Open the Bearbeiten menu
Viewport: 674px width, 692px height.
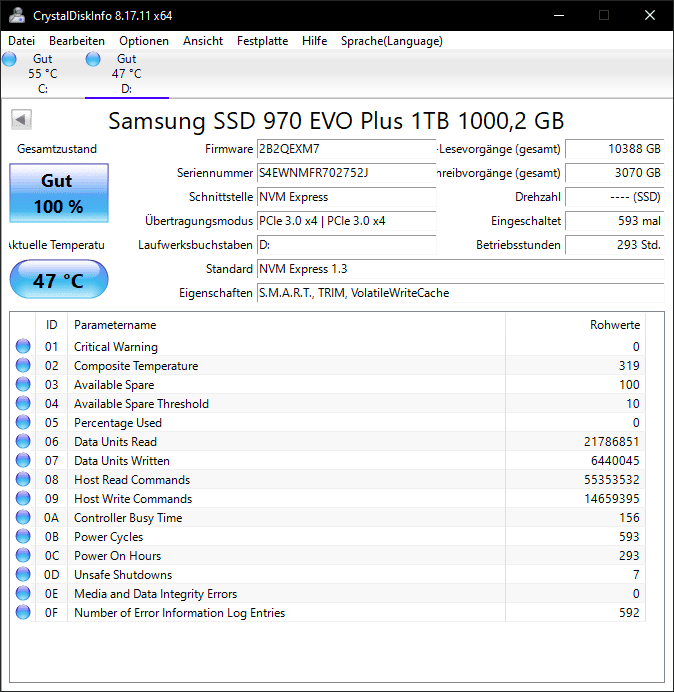point(77,41)
